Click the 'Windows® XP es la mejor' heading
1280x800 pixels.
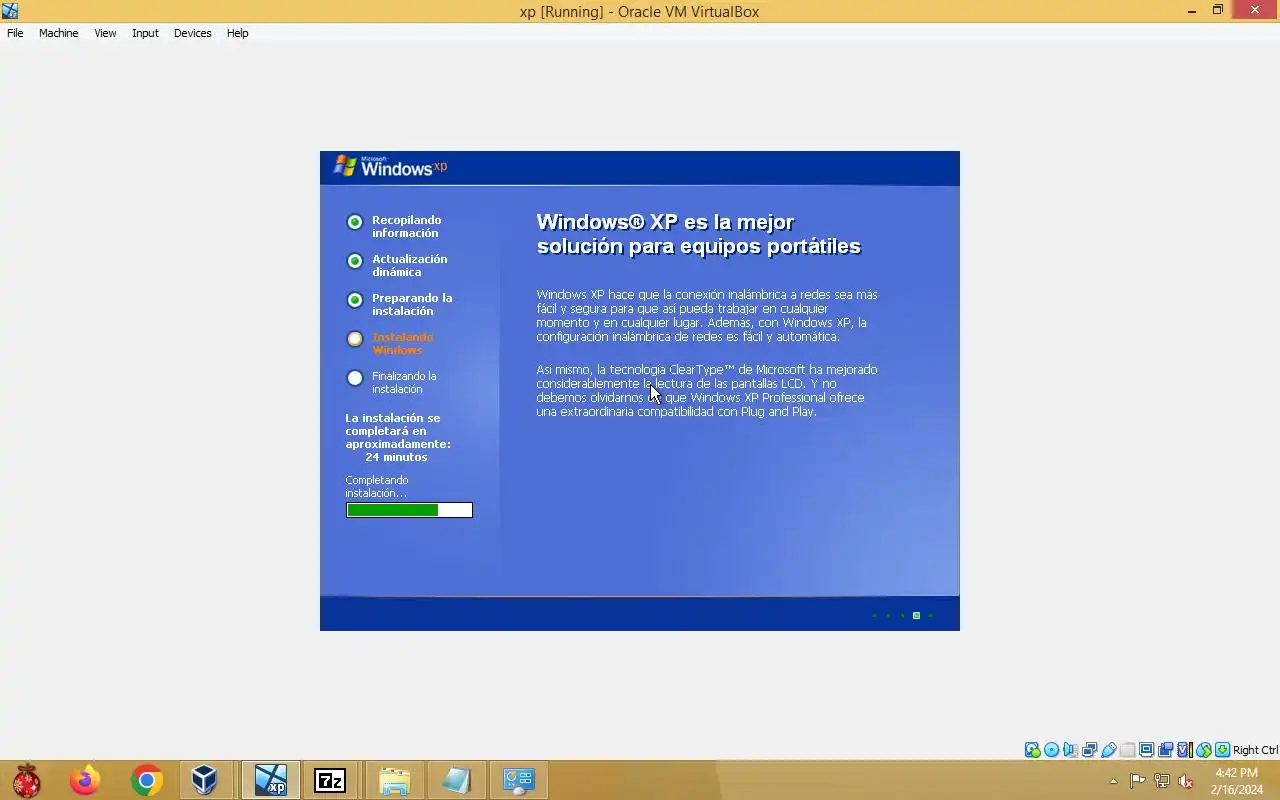[x=665, y=222]
